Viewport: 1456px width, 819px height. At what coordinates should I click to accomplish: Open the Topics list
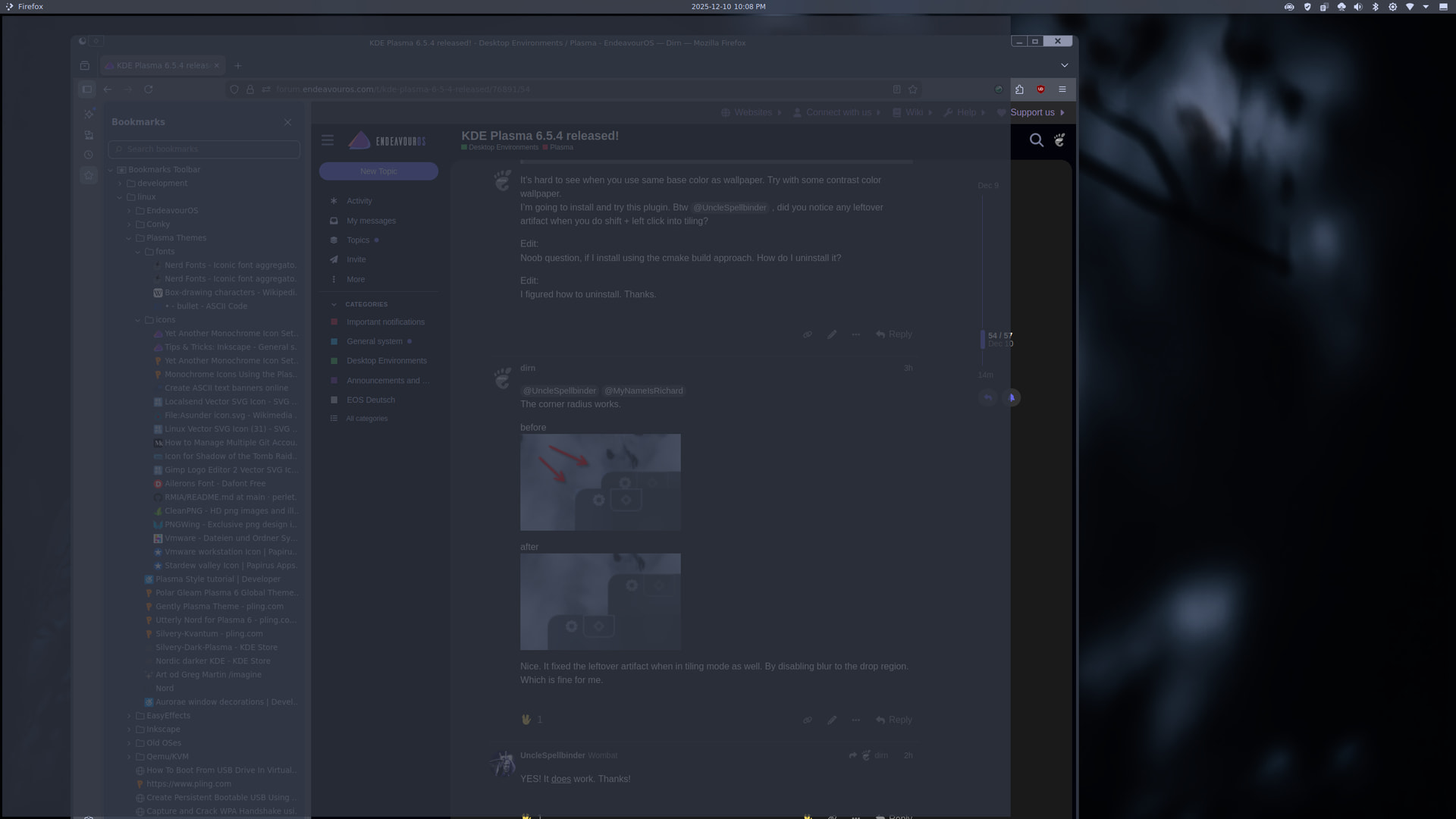coord(358,241)
